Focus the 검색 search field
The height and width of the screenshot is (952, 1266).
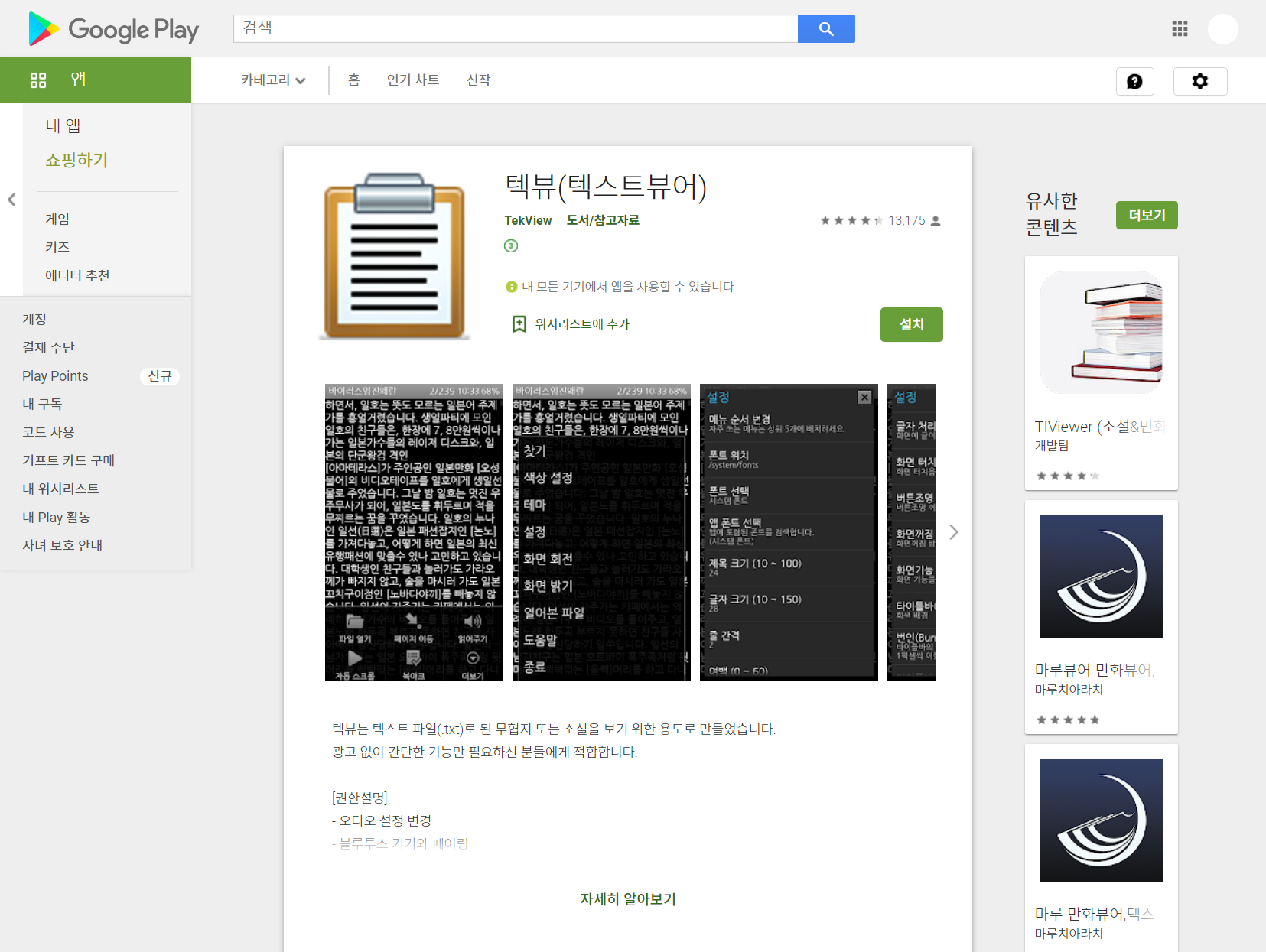point(516,29)
